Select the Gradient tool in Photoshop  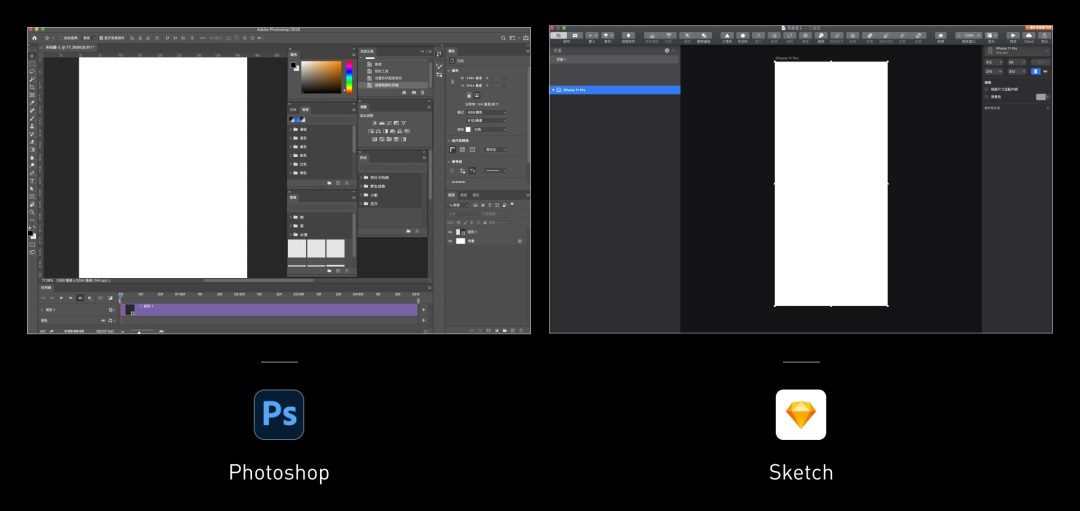tap(32, 149)
